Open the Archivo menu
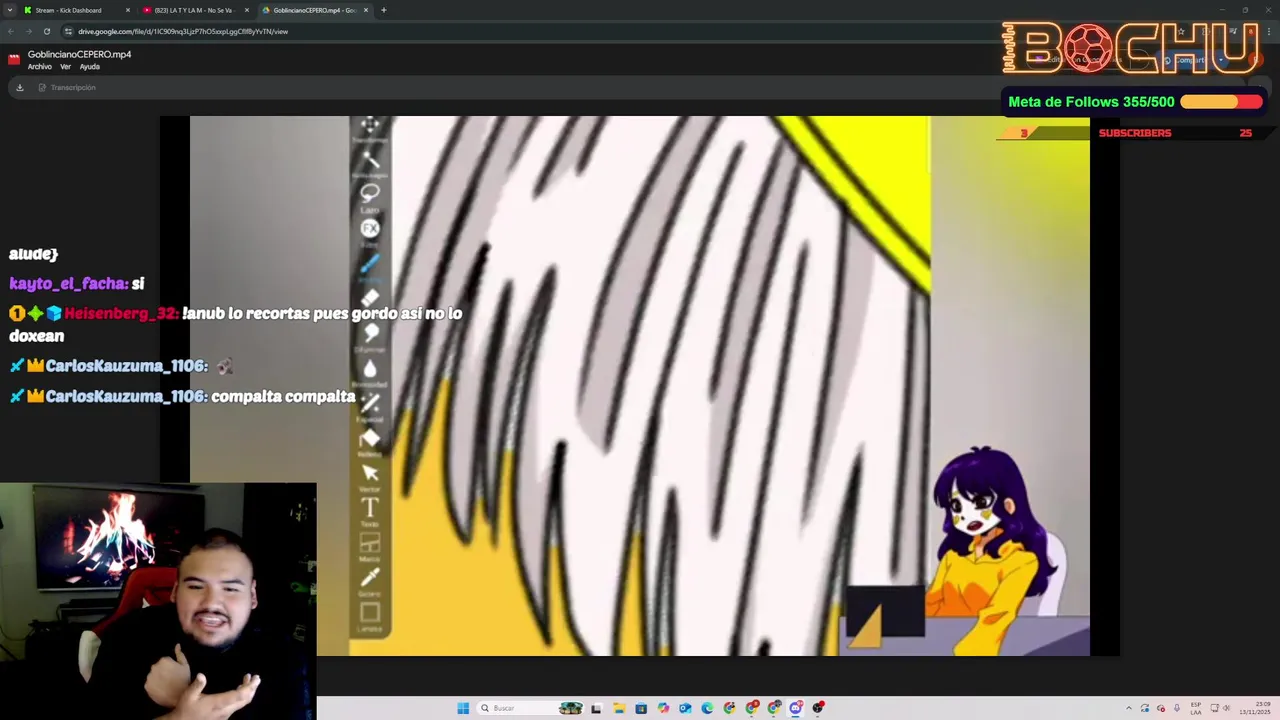Image resolution: width=1280 pixels, height=720 pixels. click(40, 67)
